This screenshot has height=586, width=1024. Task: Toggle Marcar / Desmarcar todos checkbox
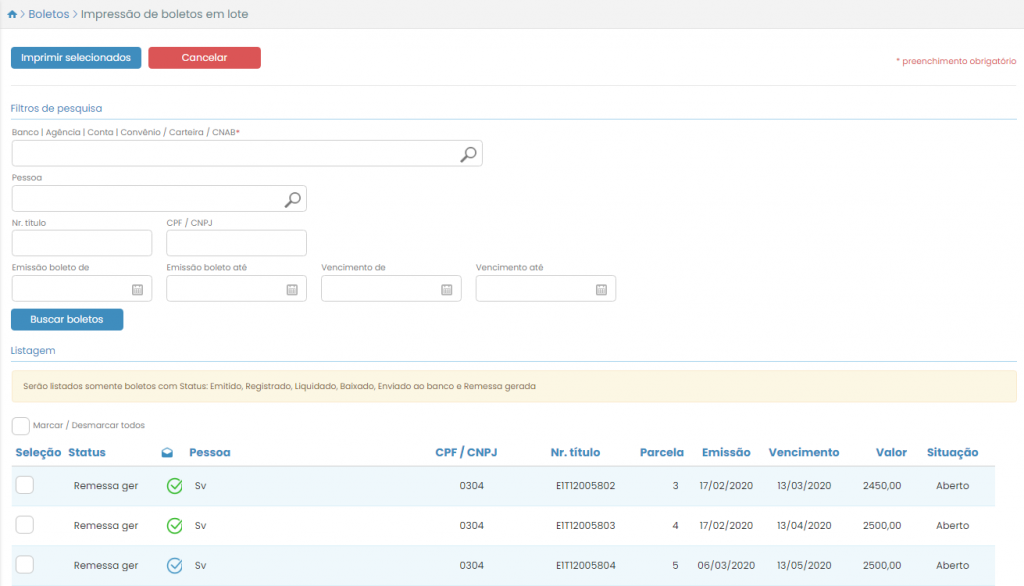tap(21, 426)
